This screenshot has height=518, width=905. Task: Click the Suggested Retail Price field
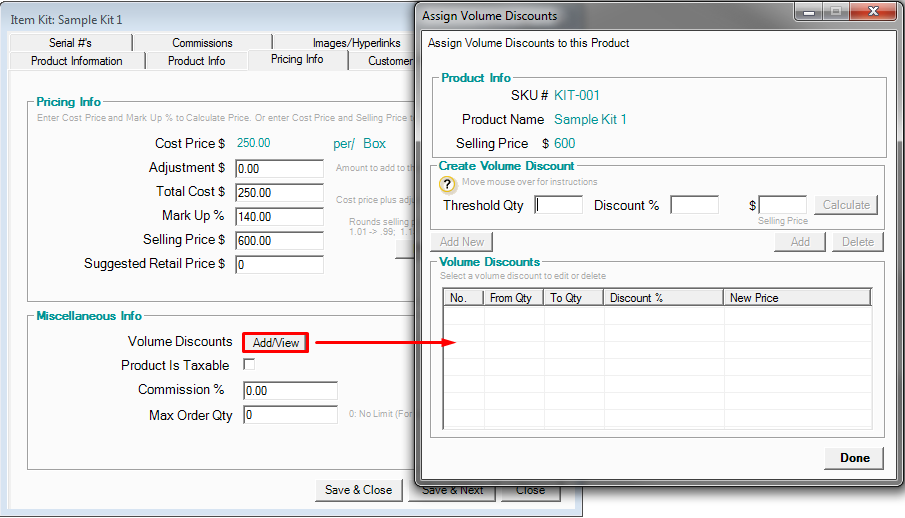(279, 265)
